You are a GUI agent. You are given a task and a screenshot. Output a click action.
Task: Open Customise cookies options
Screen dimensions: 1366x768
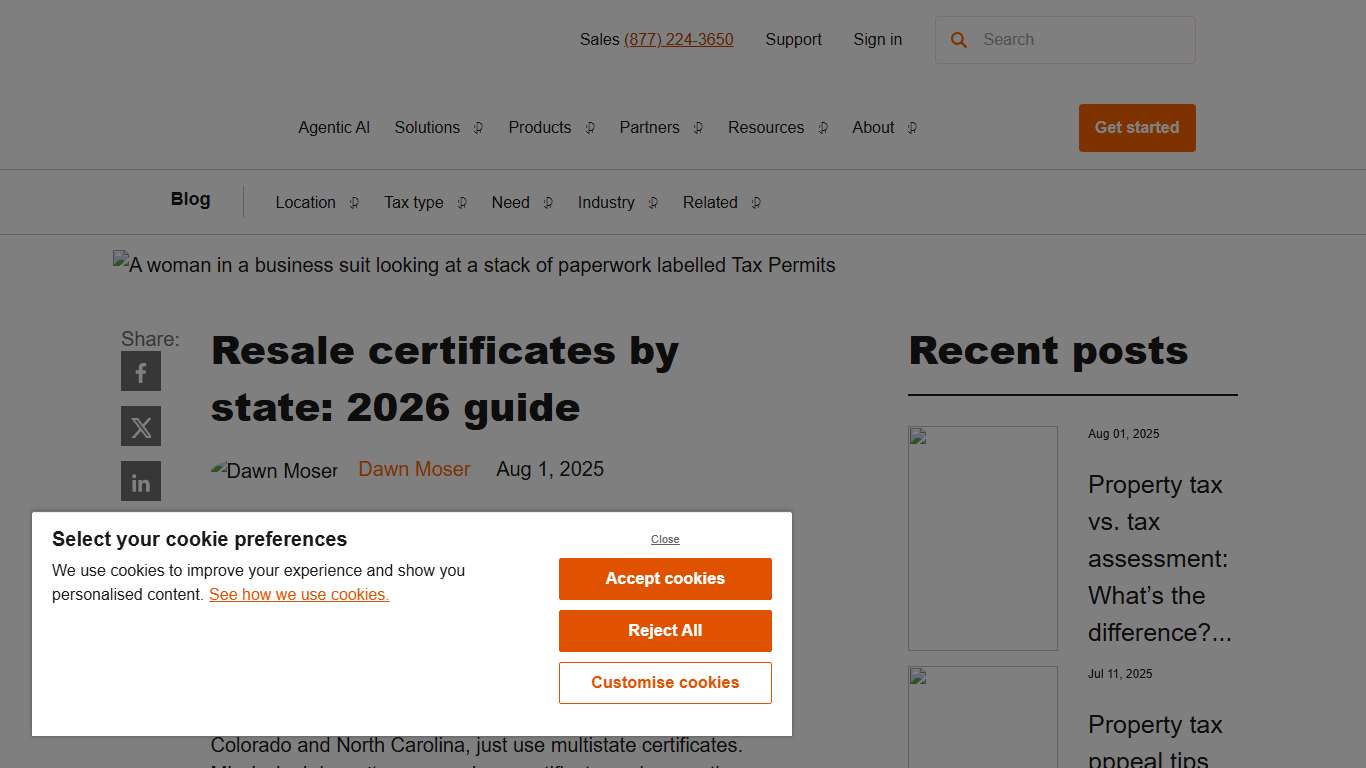[x=664, y=682]
